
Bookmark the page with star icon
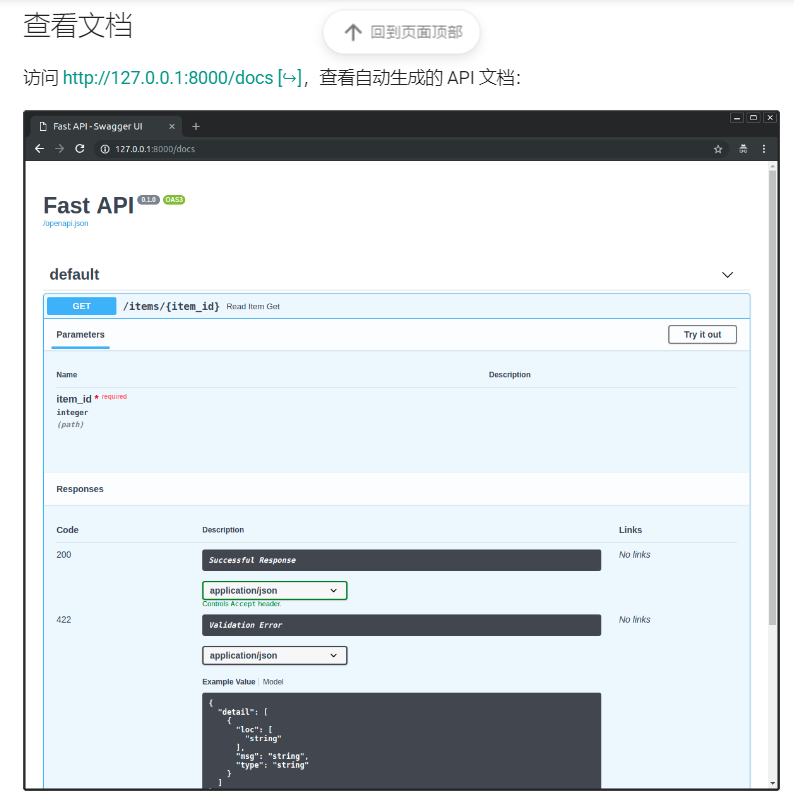coord(718,149)
